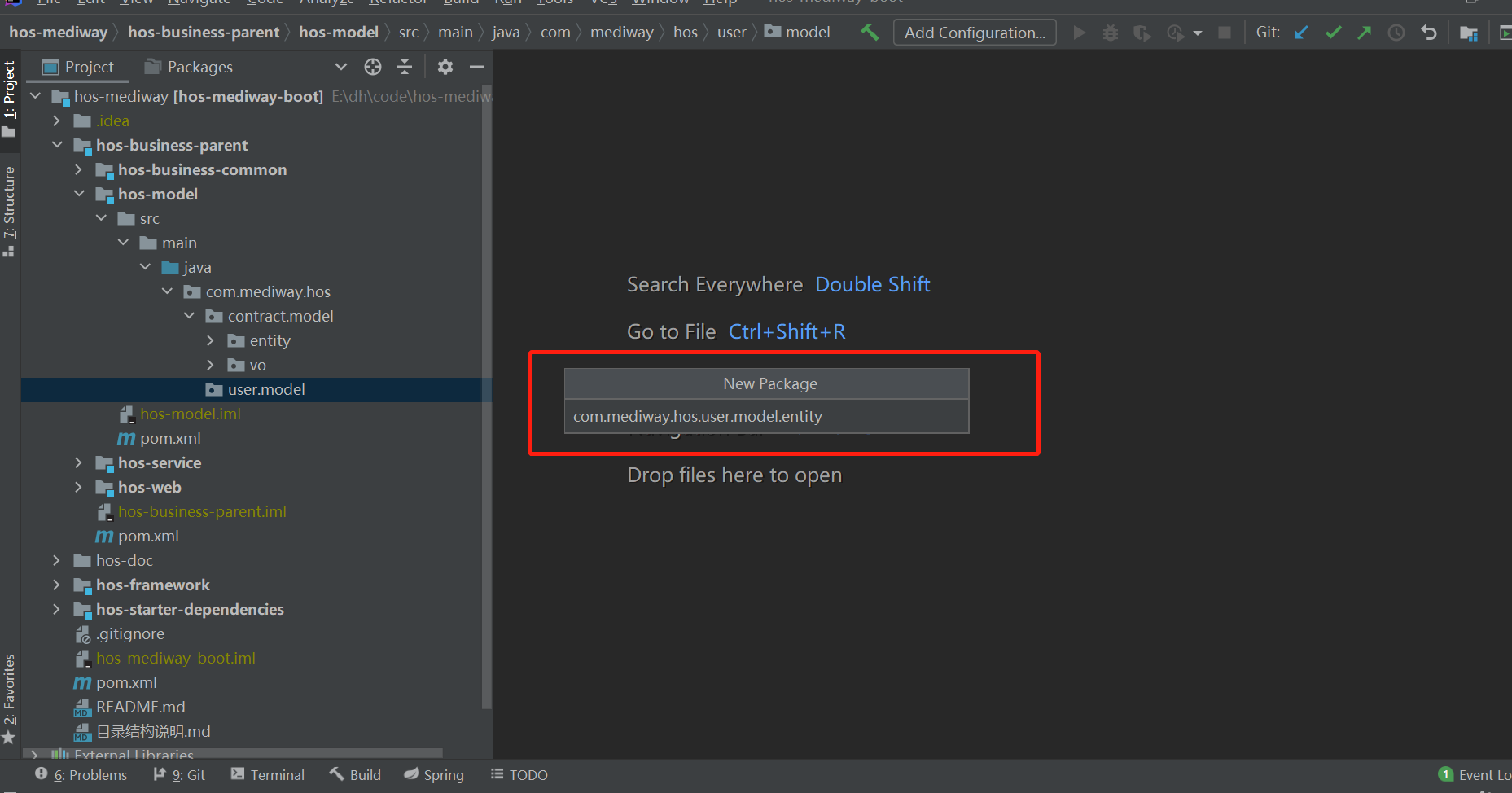
Task: Open dropdown arrow next to profiler icon
Action: pyautogui.click(x=1198, y=33)
